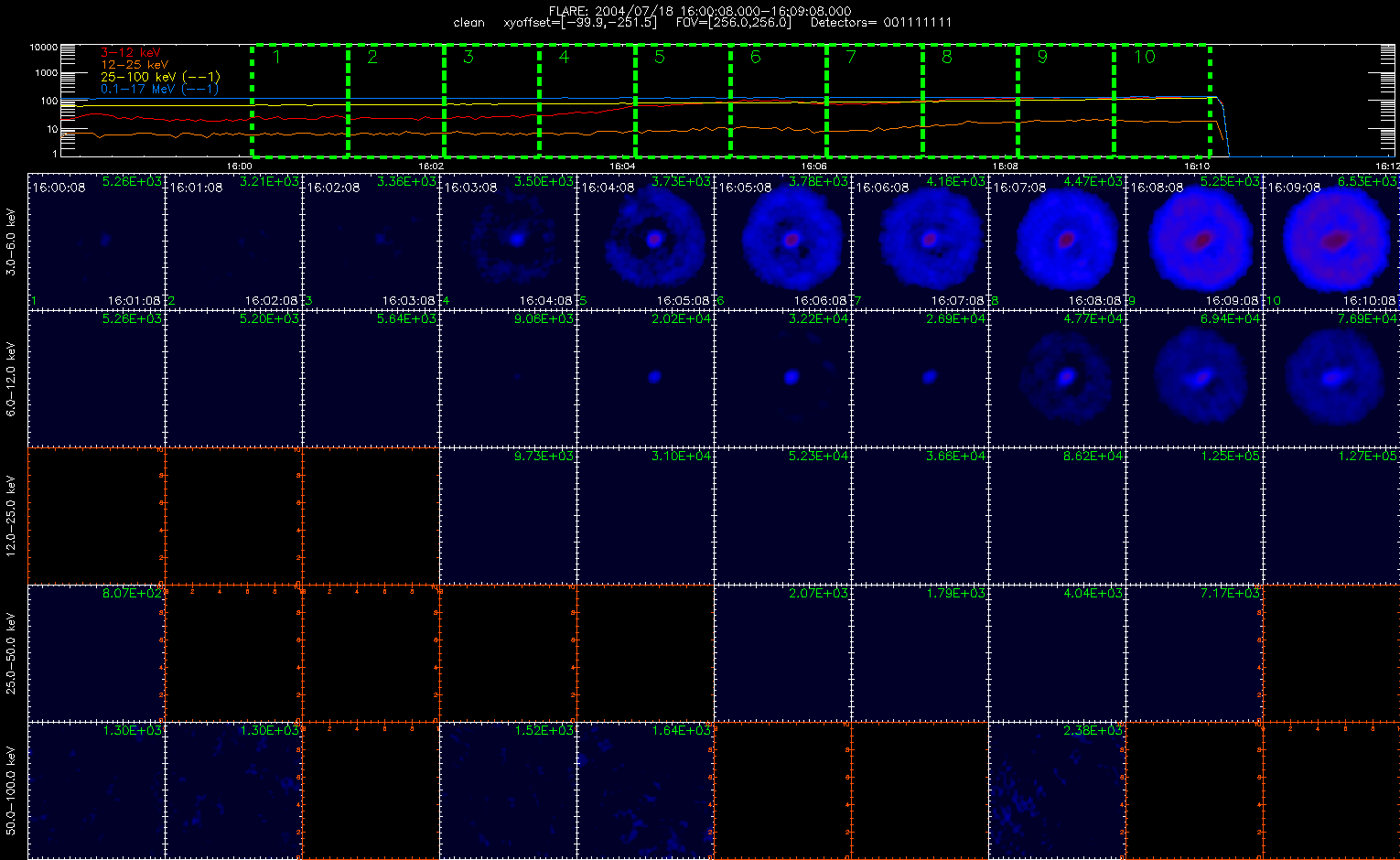1400x860 pixels.
Task: Click the '3.0-6.0 keV' row label
Action: pos(11,241)
